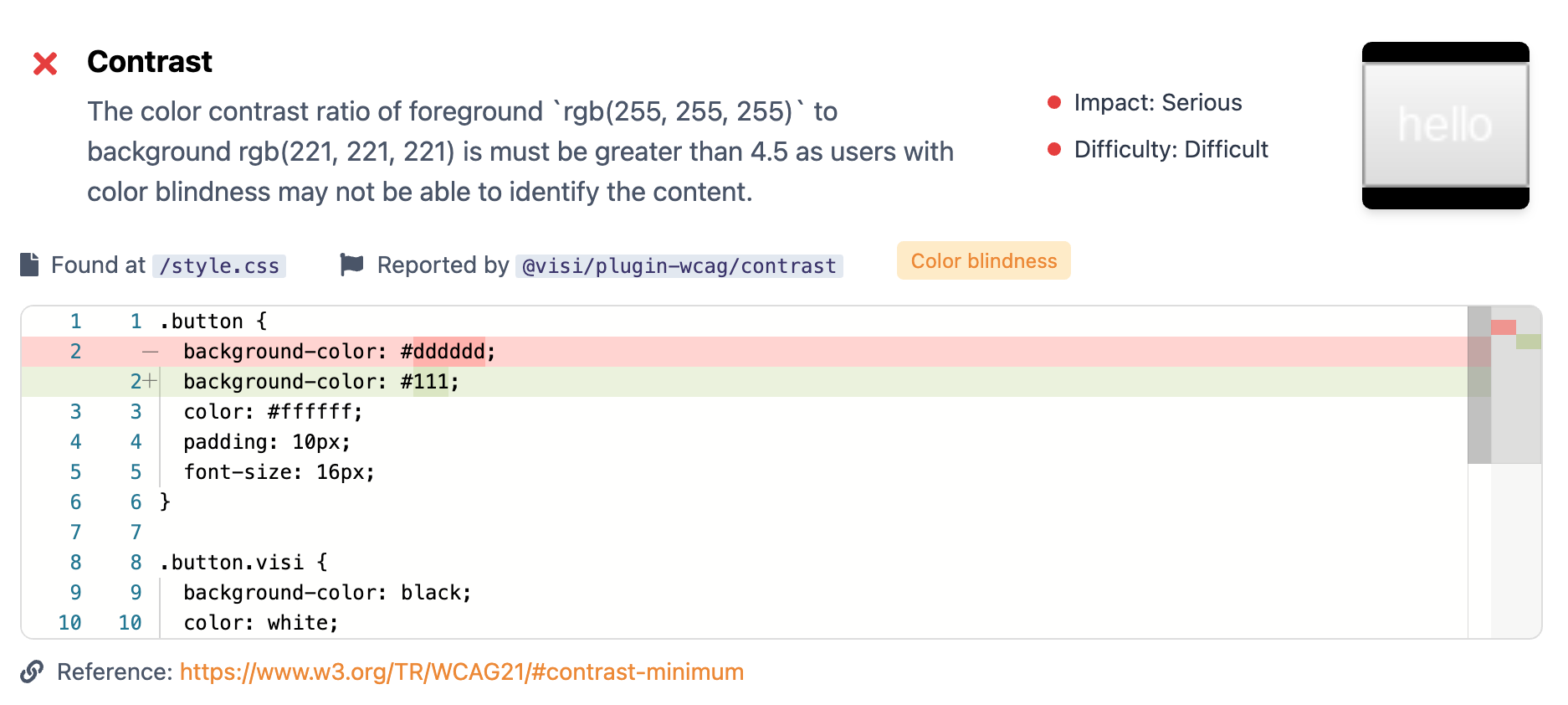1568x705 pixels.
Task: Click the Contrast issue heading
Action: [x=150, y=62]
